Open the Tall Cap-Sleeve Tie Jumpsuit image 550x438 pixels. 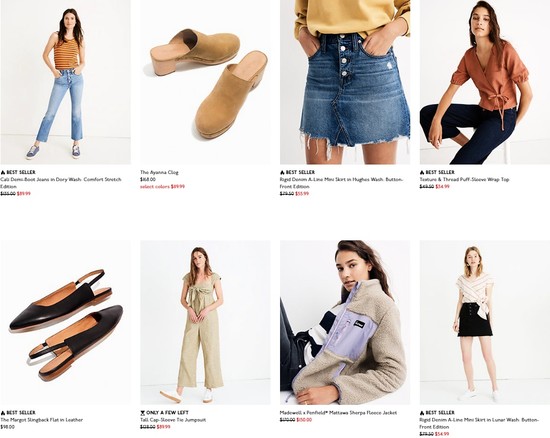pyautogui.click(x=205, y=322)
